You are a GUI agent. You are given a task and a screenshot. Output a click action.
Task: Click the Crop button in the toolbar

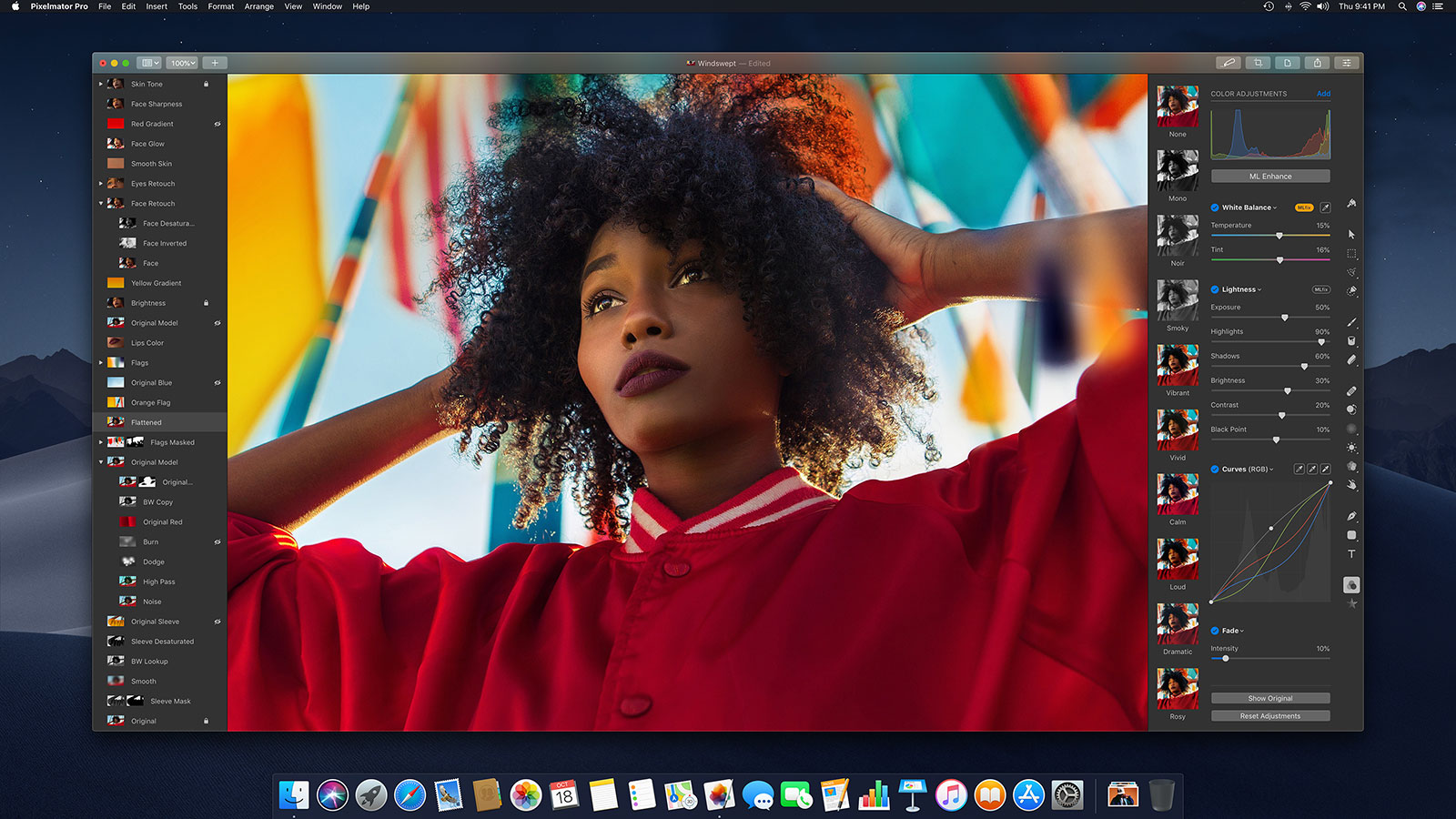pos(1258,63)
